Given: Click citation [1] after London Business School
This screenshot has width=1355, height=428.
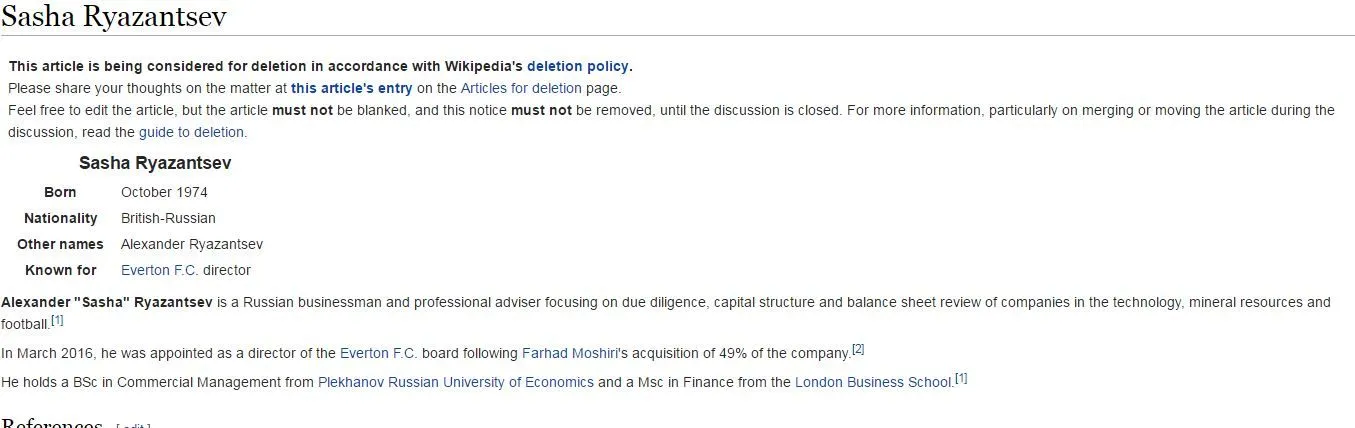Looking at the screenshot, I should [961, 379].
